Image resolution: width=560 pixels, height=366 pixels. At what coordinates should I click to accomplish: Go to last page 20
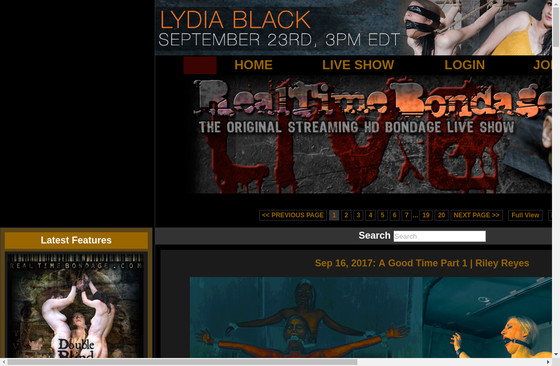[441, 215]
